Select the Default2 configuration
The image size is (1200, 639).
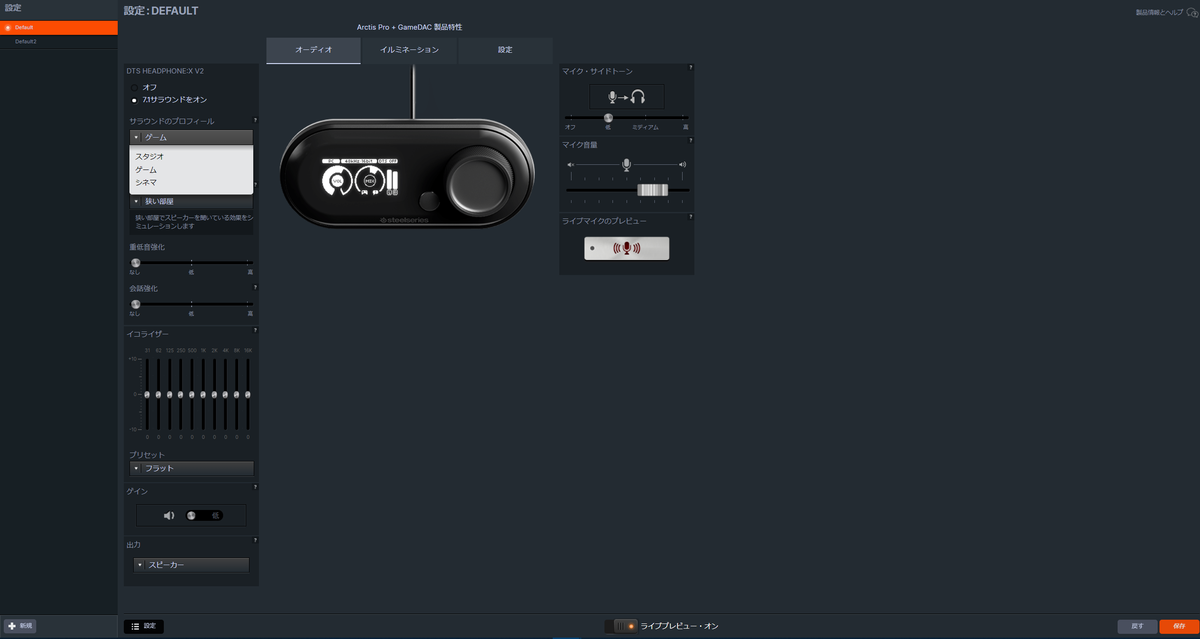(x=59, y=41)
